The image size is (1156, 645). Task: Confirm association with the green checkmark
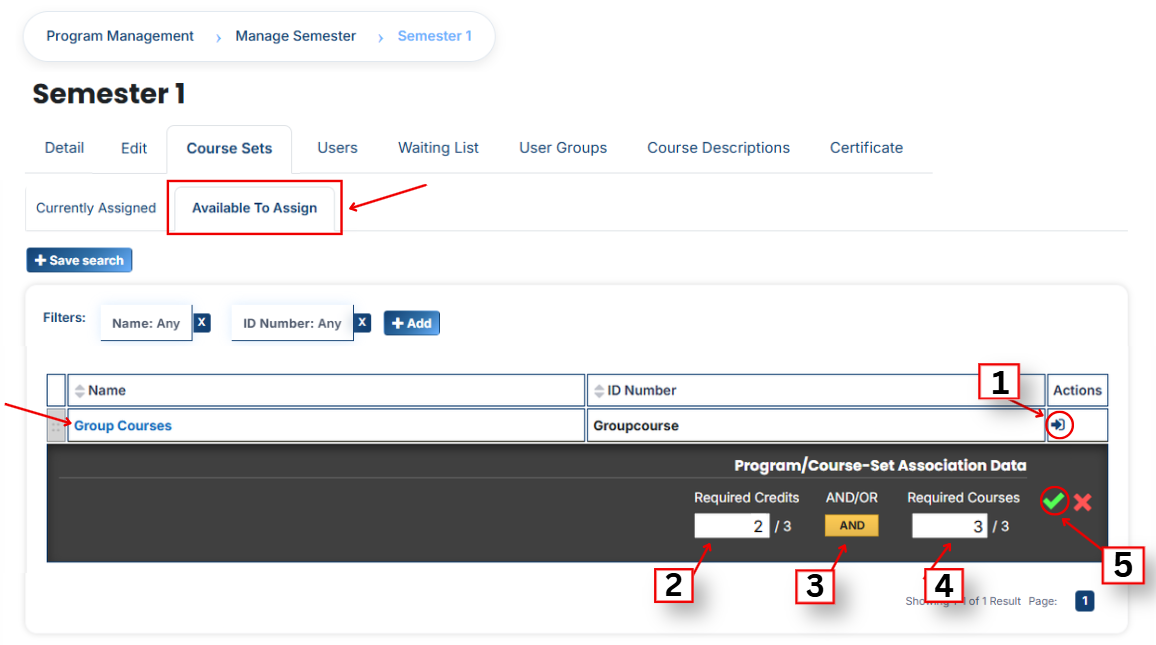tap(1054, 501)
